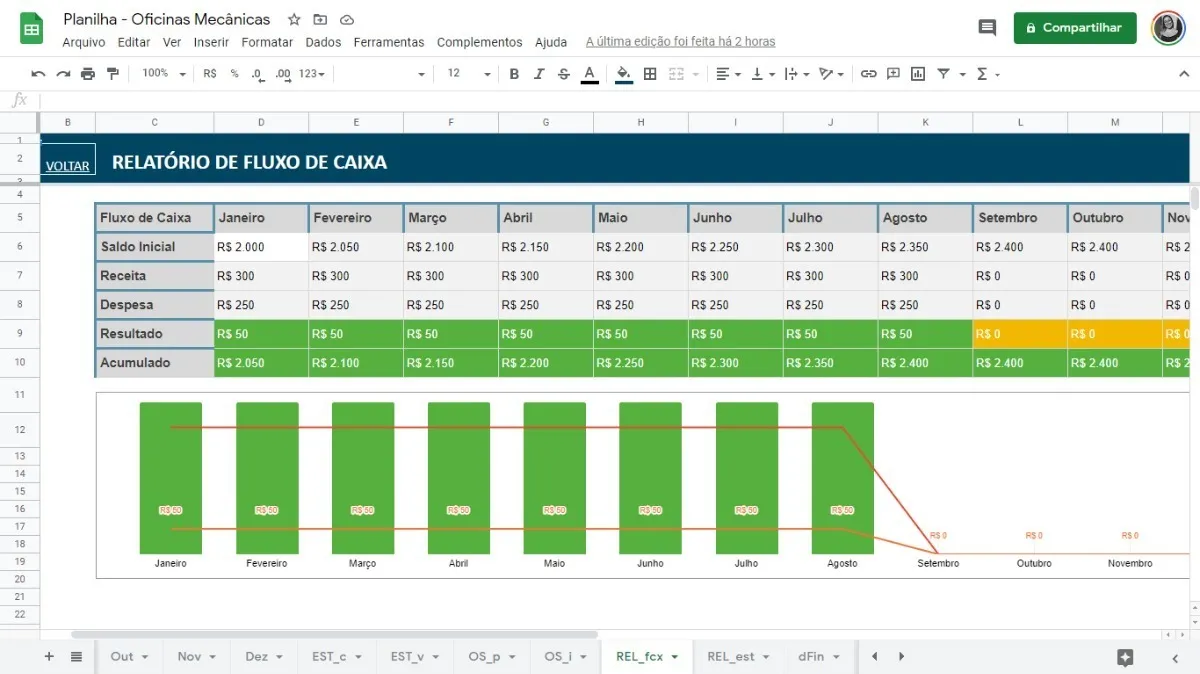This screenshot has width=1200, height=674.
Task: Open the font size 12 dropdown
Action: coord(469,74)
